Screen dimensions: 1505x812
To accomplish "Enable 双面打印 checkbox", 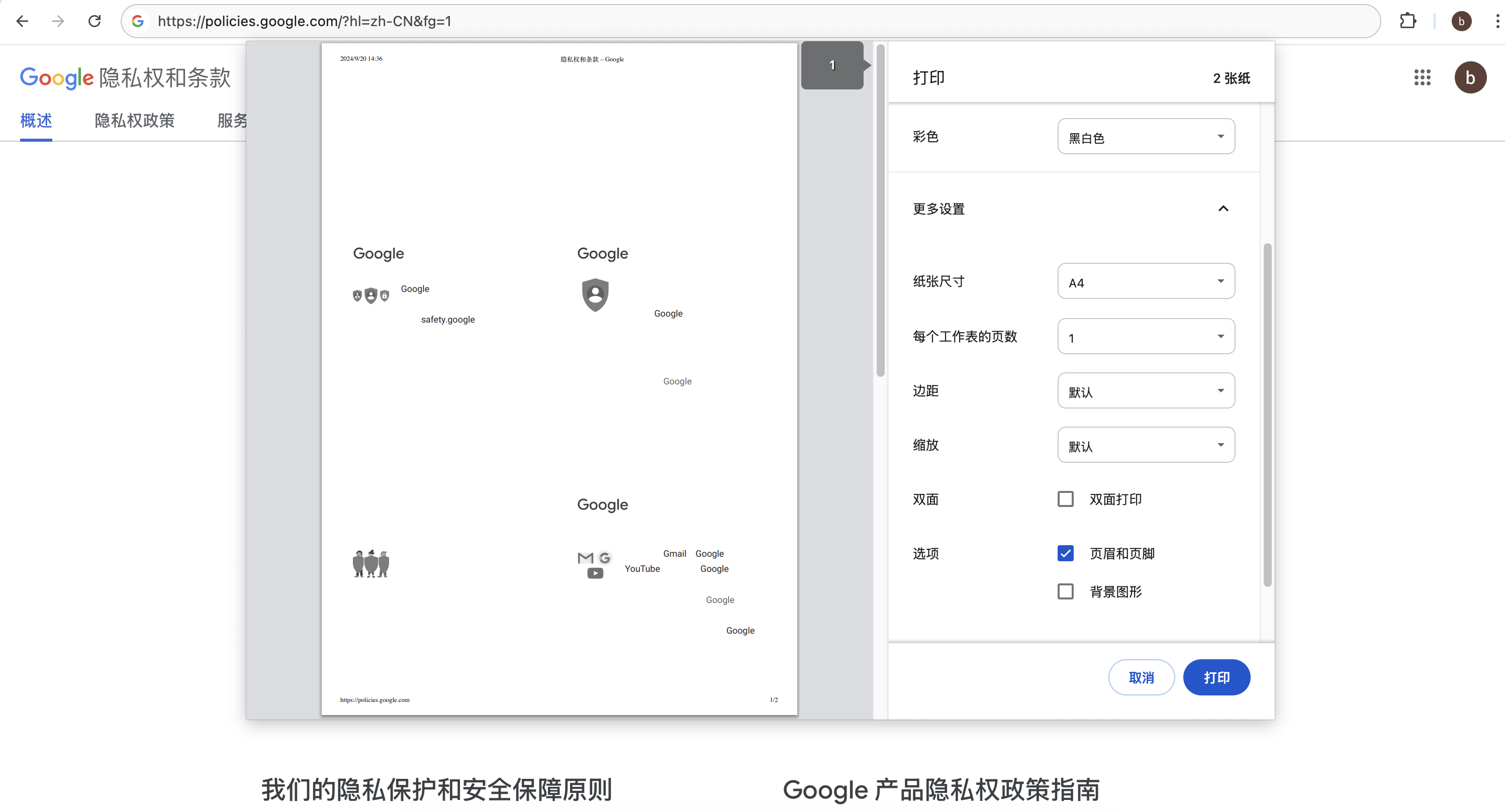I will tap(1065, 499).
